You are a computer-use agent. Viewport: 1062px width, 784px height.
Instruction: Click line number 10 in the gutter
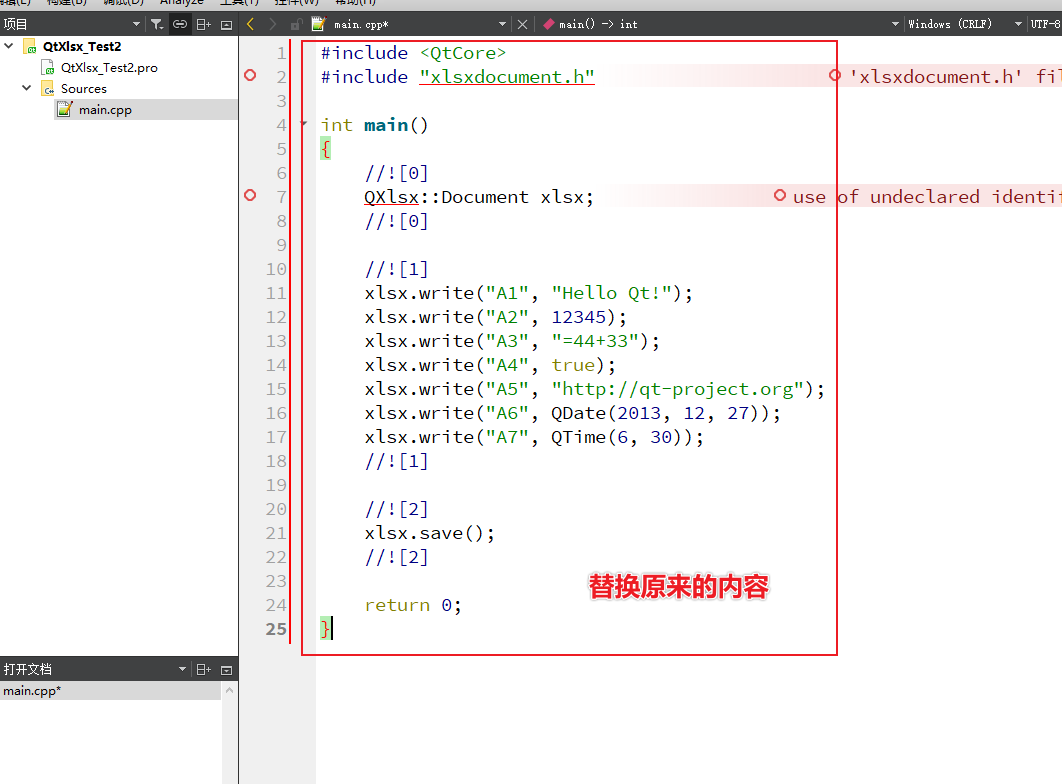[x=276, y=269]
